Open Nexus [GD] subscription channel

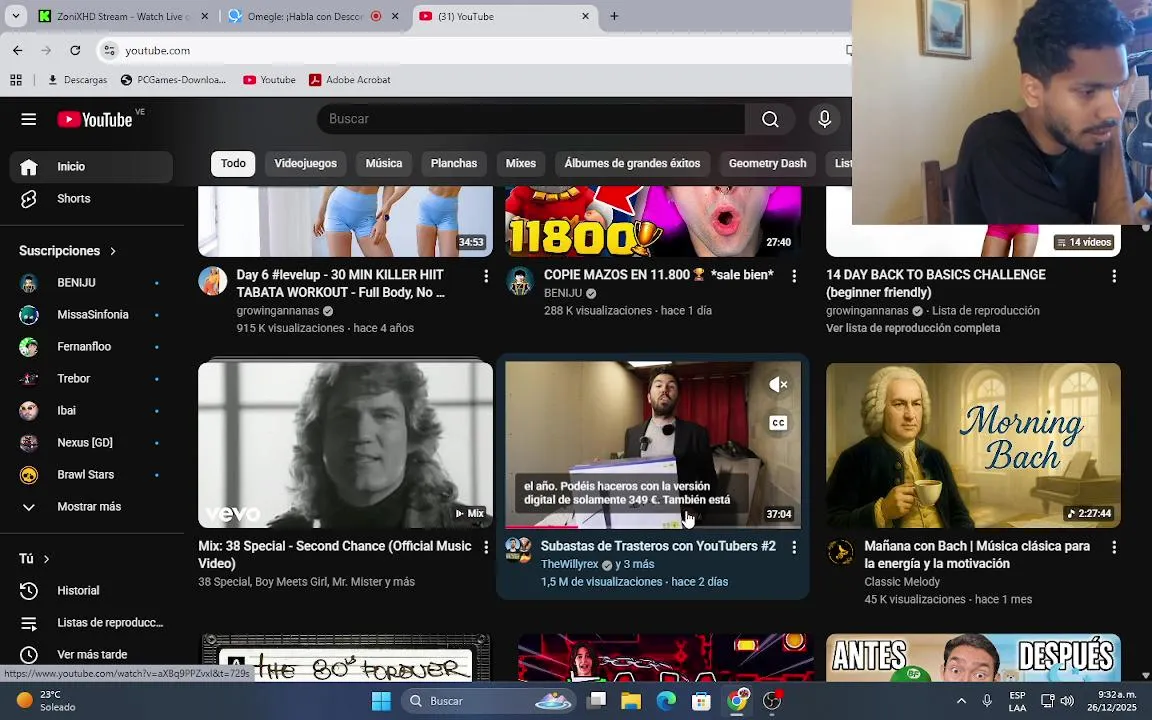91,442
